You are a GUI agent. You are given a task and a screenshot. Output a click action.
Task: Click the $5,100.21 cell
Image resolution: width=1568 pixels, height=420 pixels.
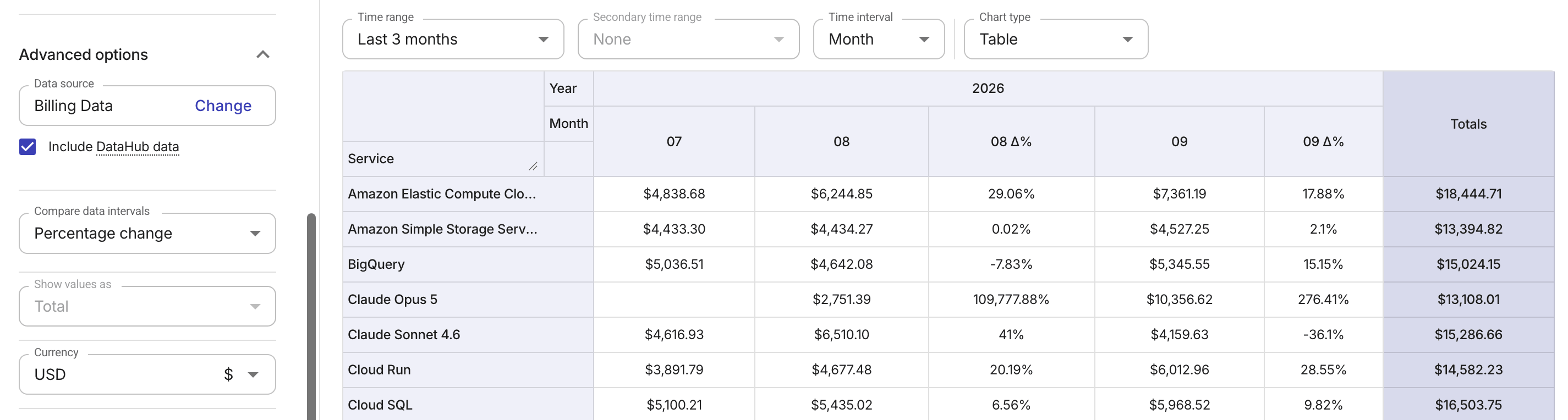[x=674, y=405]
